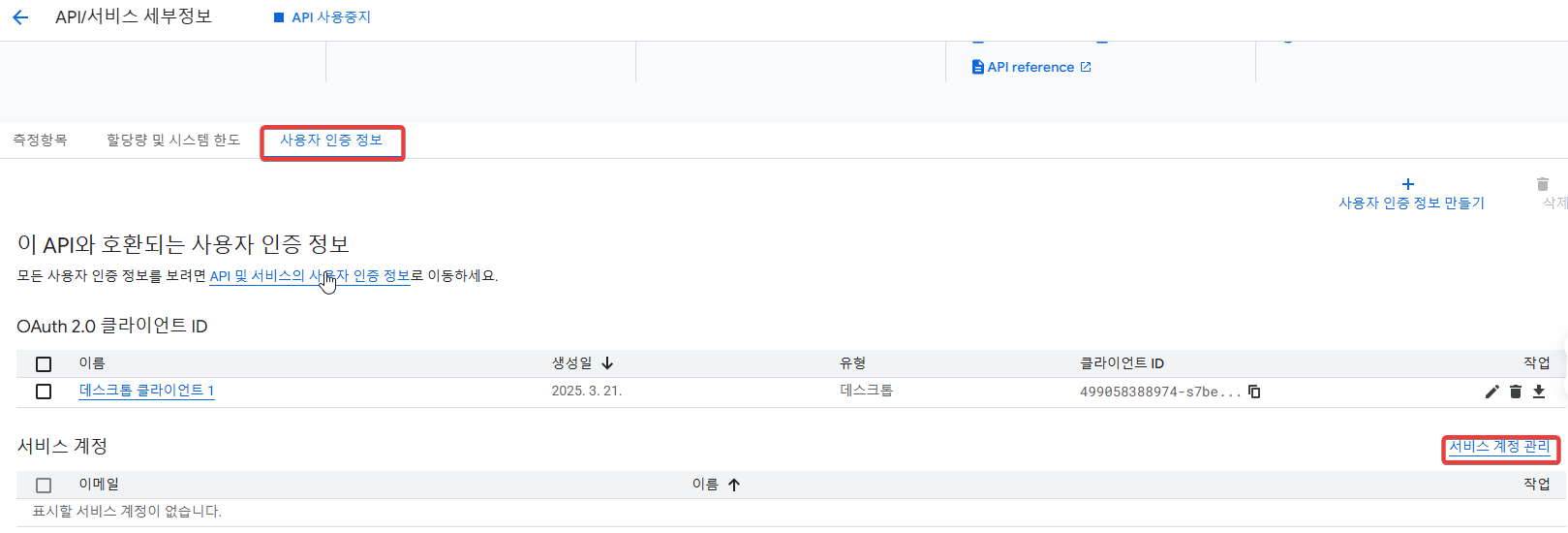Screen dimensions: 1568x533
Task: Follow the API 및 서비스의 사용자 인증 정보 link
Action: click(310, 276)
